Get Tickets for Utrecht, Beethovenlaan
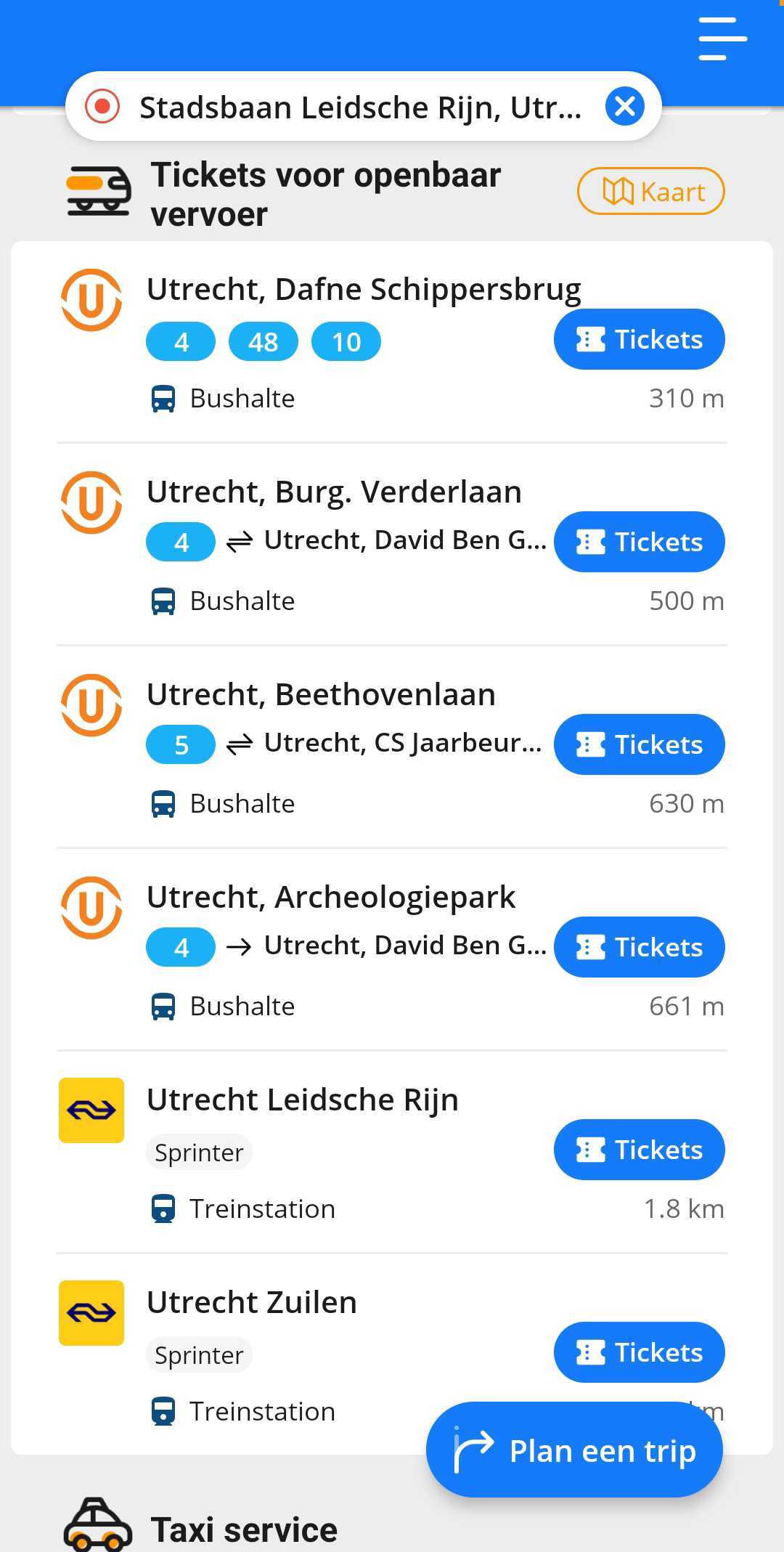 639,744
